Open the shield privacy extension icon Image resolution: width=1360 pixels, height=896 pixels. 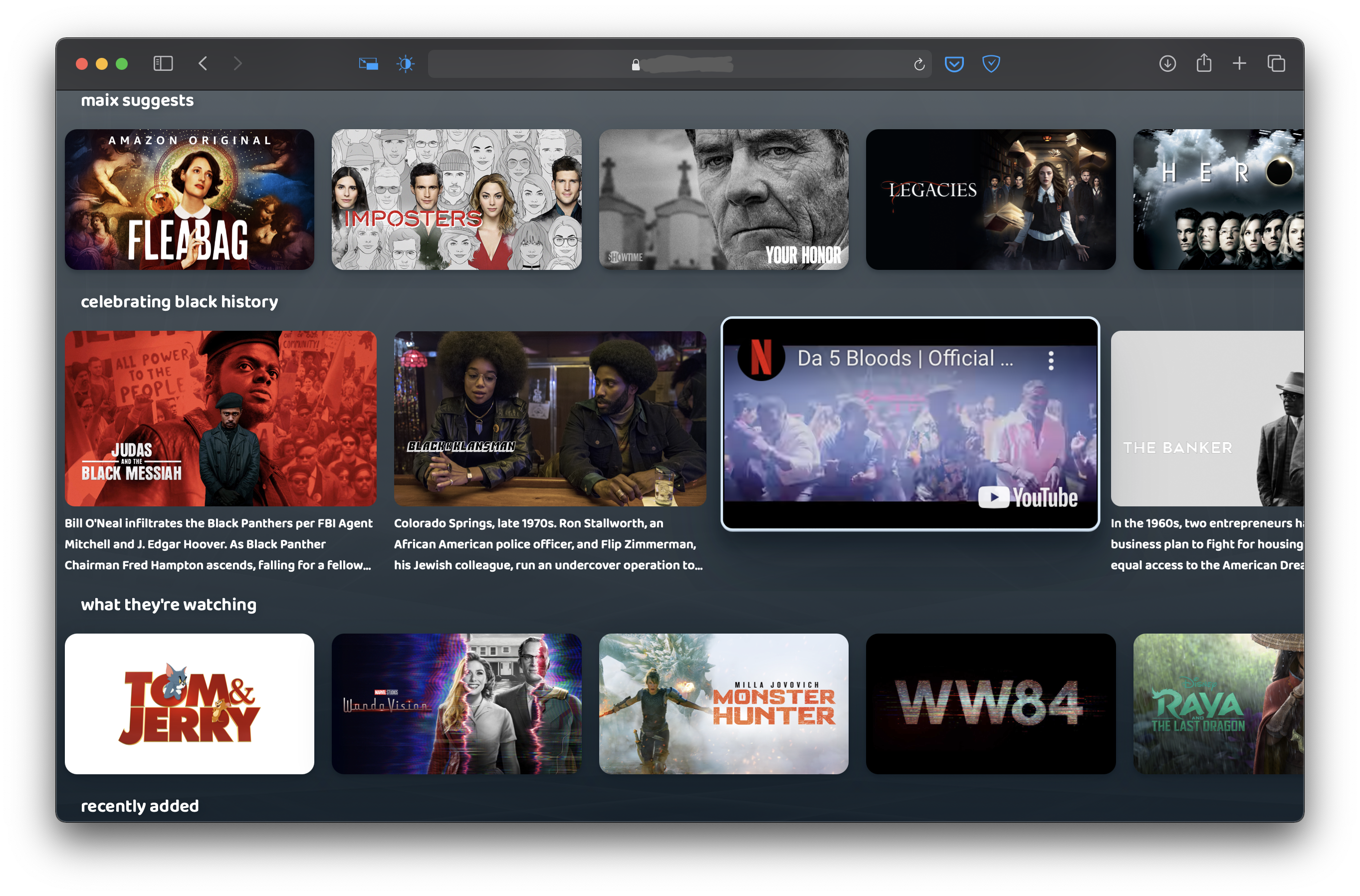point(990,64)
